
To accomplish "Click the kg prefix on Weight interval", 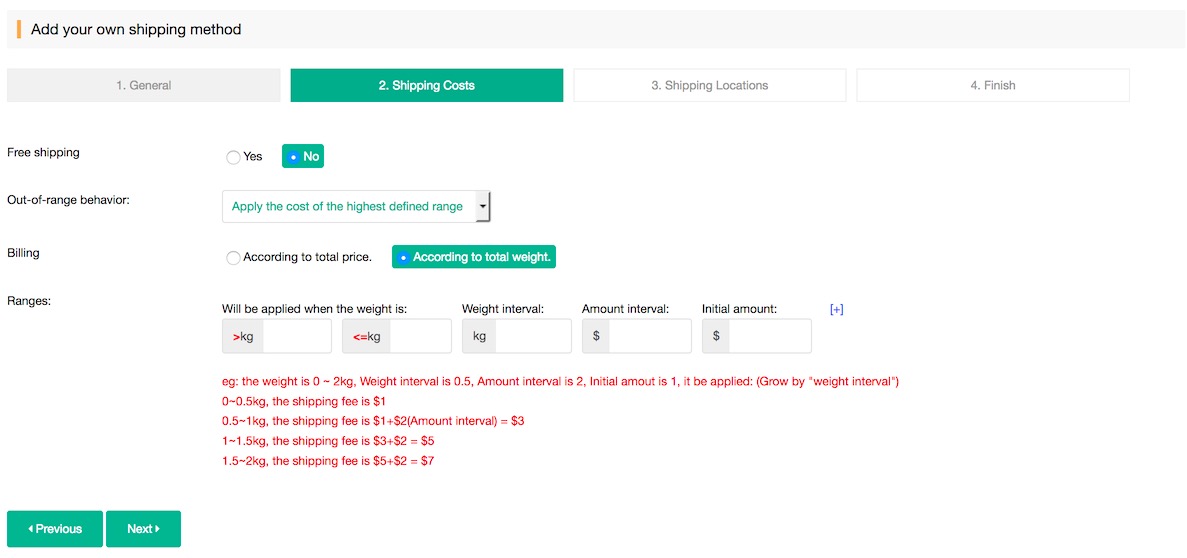I will click(479, 337).
